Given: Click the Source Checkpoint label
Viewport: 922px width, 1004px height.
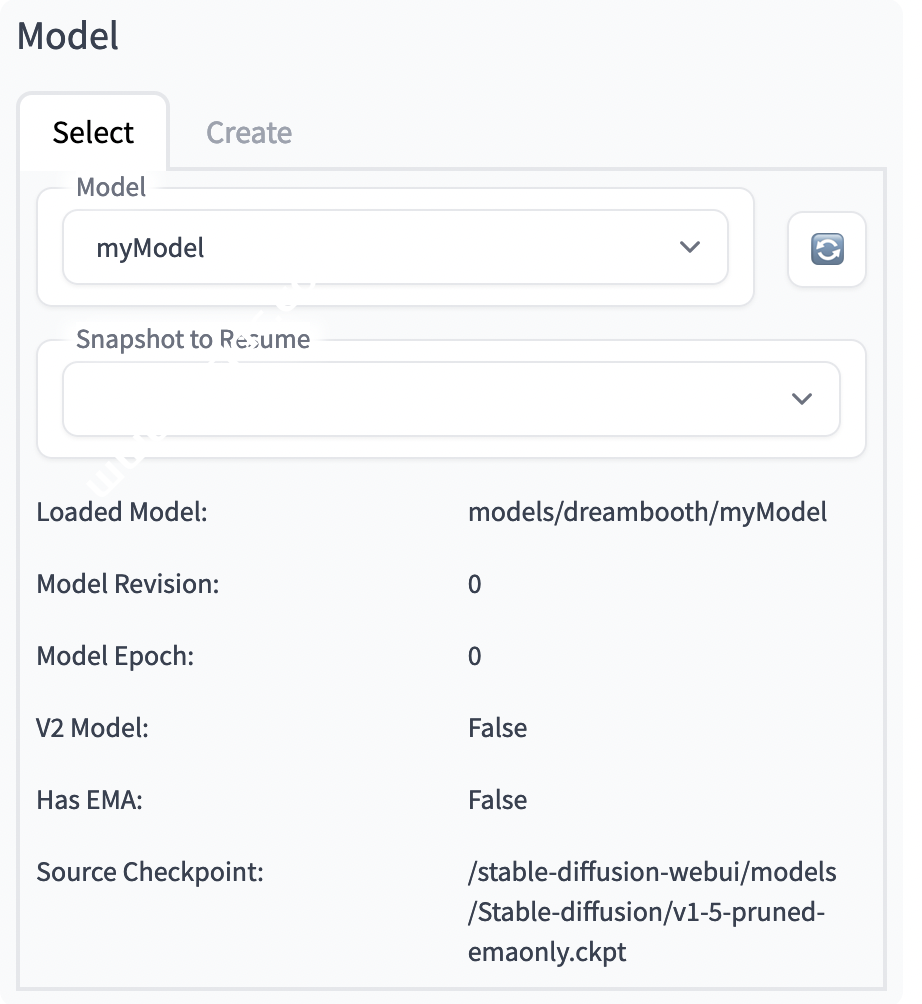Looking at the screenshot, I should [150, 873].
